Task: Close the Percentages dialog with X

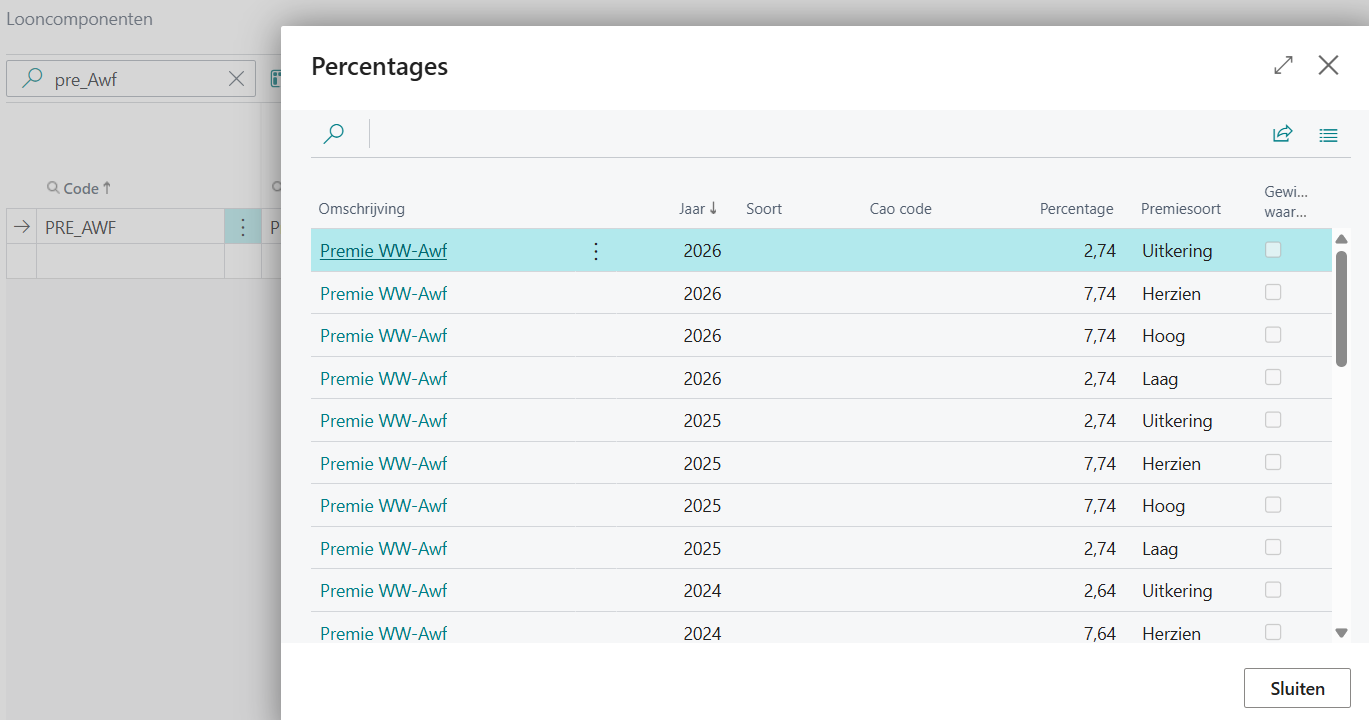Action: 1328,65
